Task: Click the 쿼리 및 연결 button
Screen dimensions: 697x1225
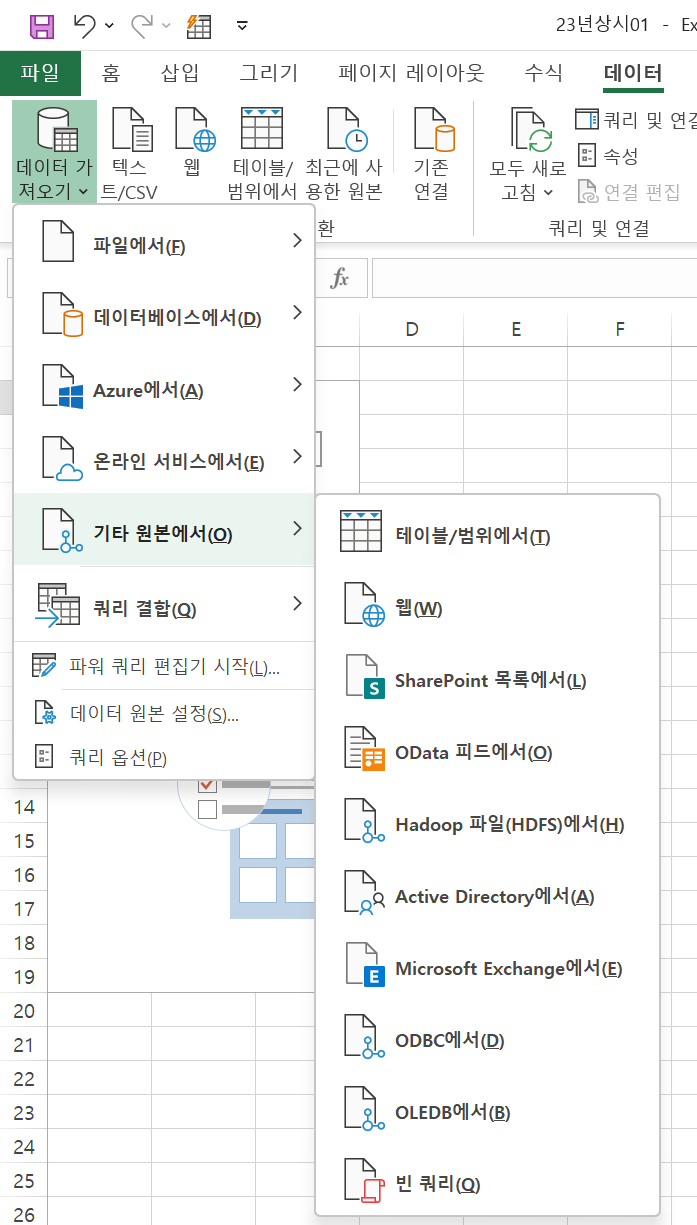Action: [x=637, y=121]
